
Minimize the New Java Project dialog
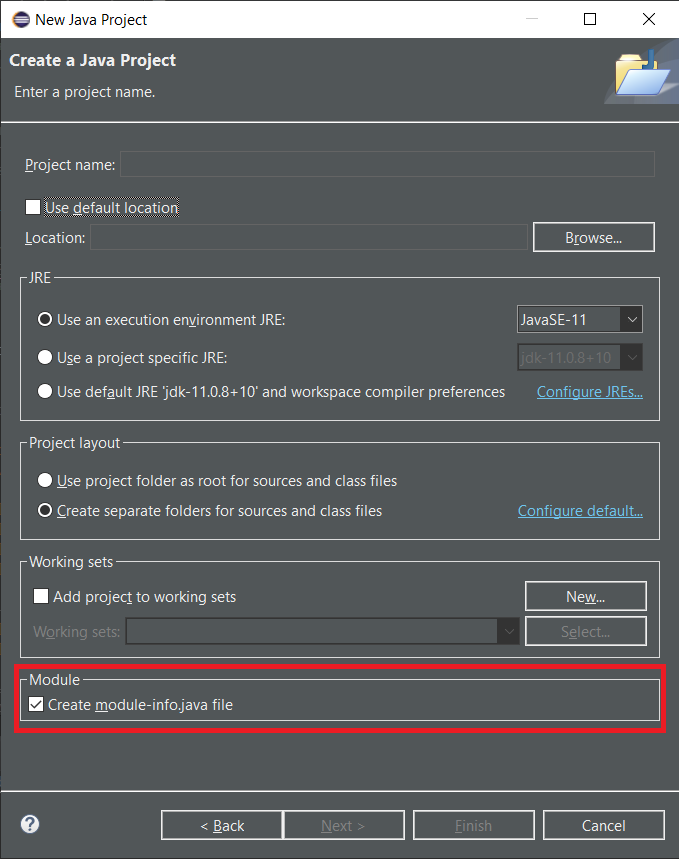(532, 19)
